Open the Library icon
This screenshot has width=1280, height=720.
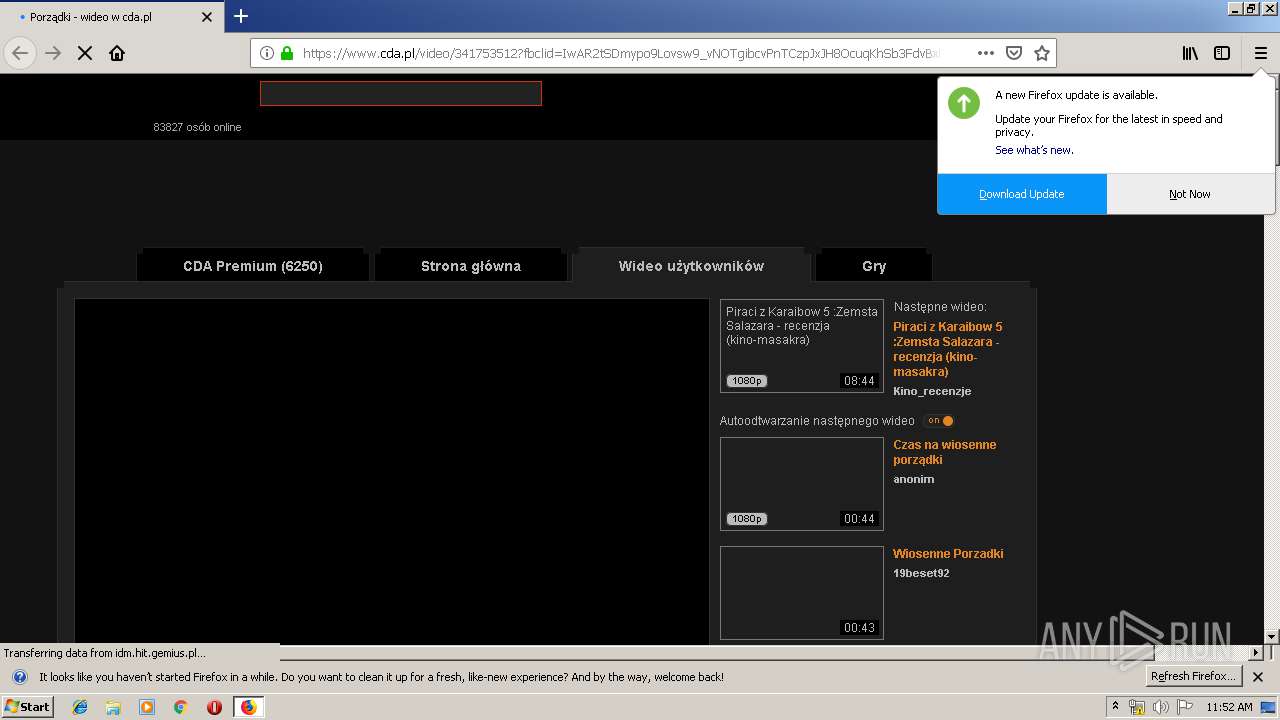(1190, 53)
